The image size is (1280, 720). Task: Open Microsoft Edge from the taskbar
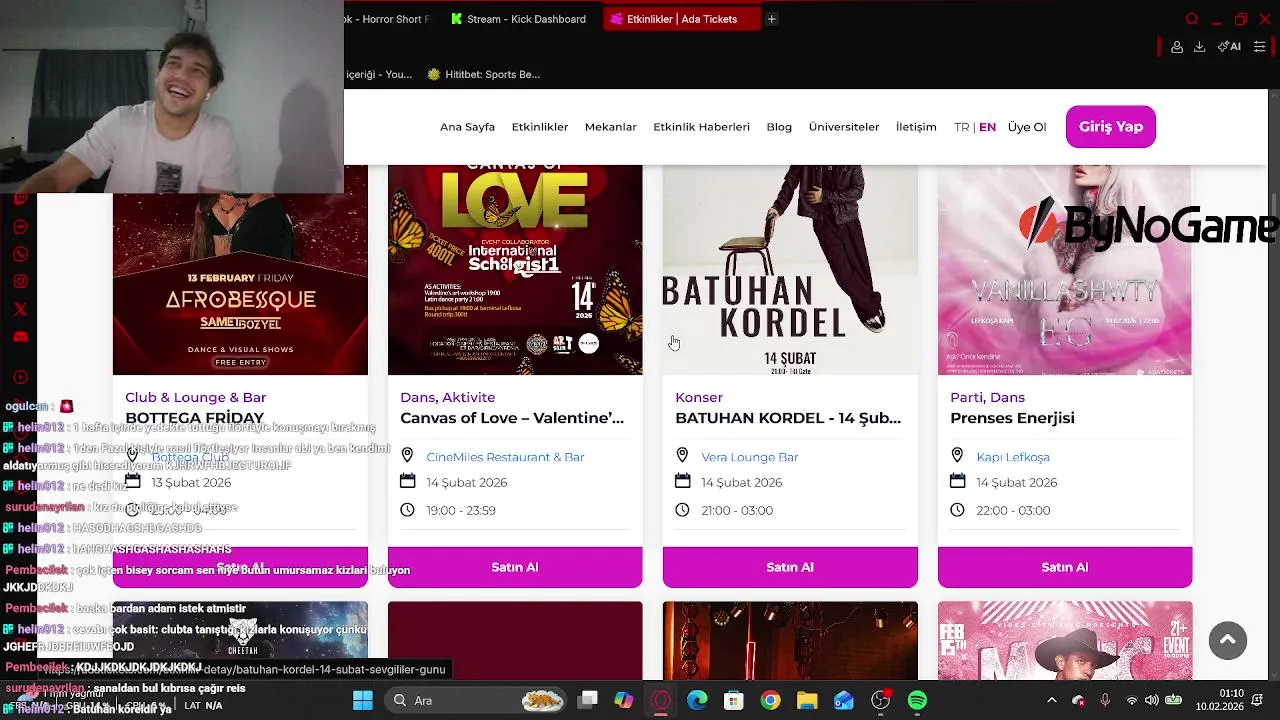697,701
